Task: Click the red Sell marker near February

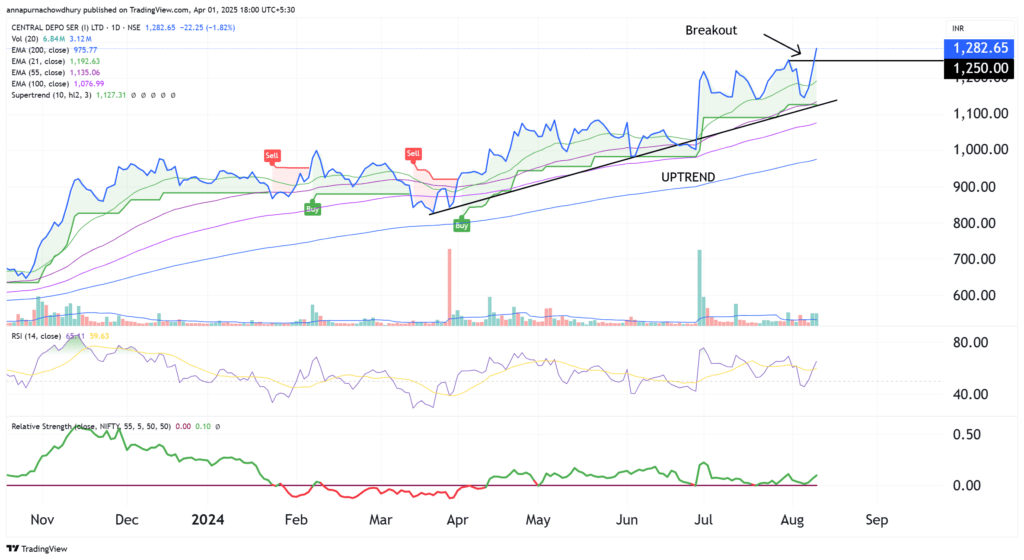Action: pos(272,155)
